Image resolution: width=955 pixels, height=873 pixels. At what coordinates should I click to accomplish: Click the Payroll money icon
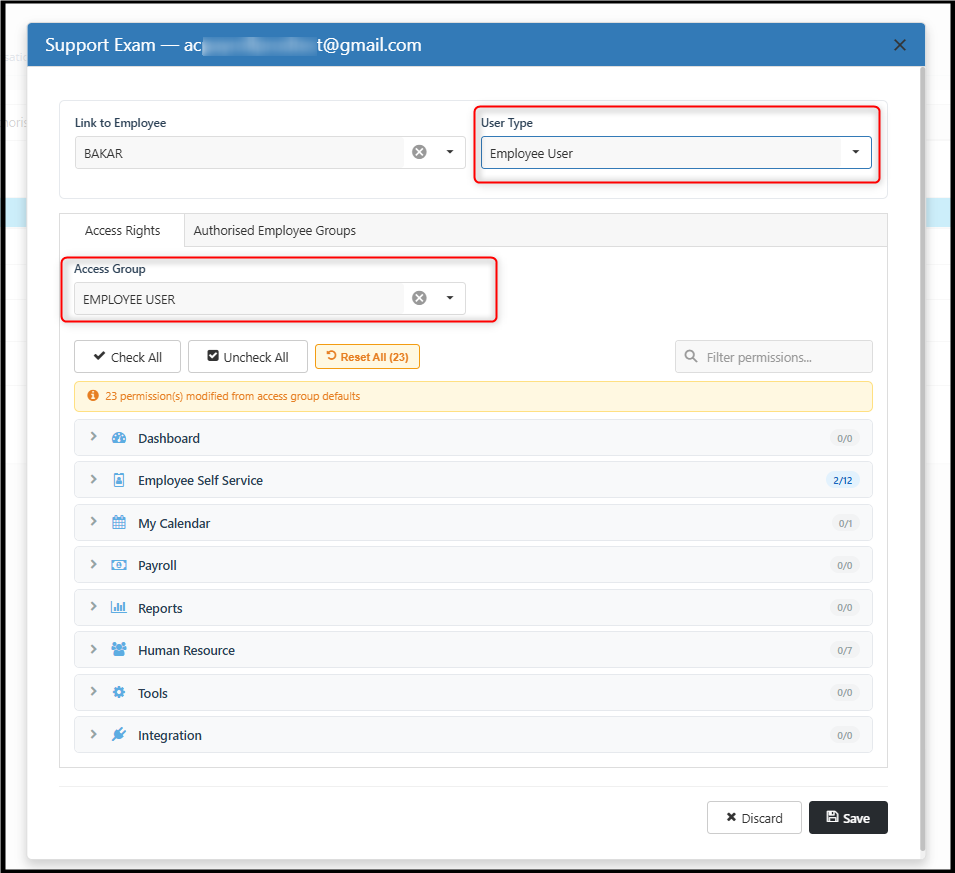(119, 565)
